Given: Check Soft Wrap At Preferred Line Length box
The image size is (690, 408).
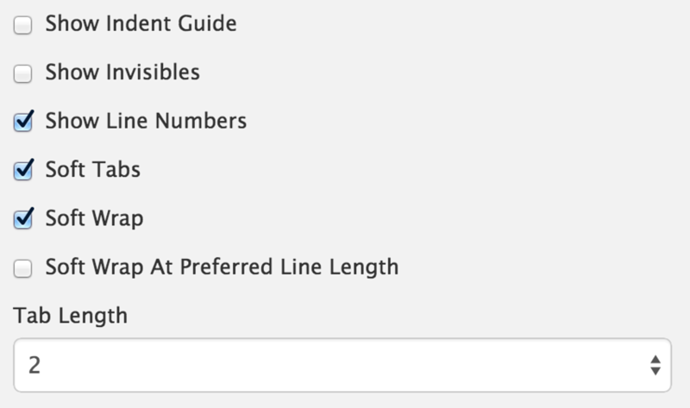Looking at the screenshot, I should [23, 268].
